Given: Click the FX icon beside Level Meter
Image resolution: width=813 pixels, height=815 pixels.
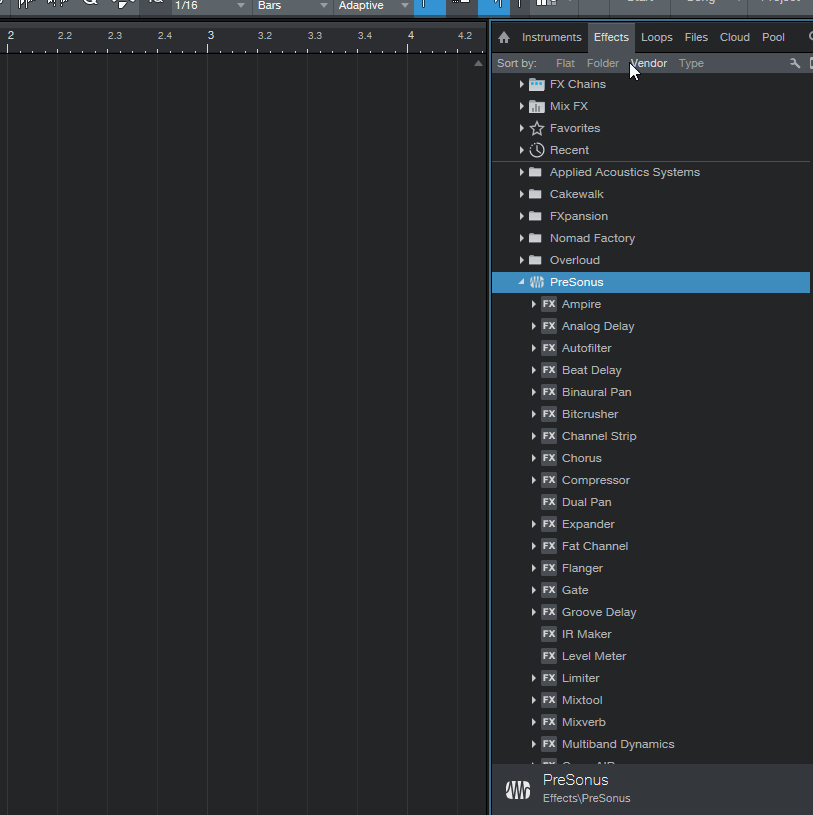Looking at the screenshot, I should click(x=549, y=656).
